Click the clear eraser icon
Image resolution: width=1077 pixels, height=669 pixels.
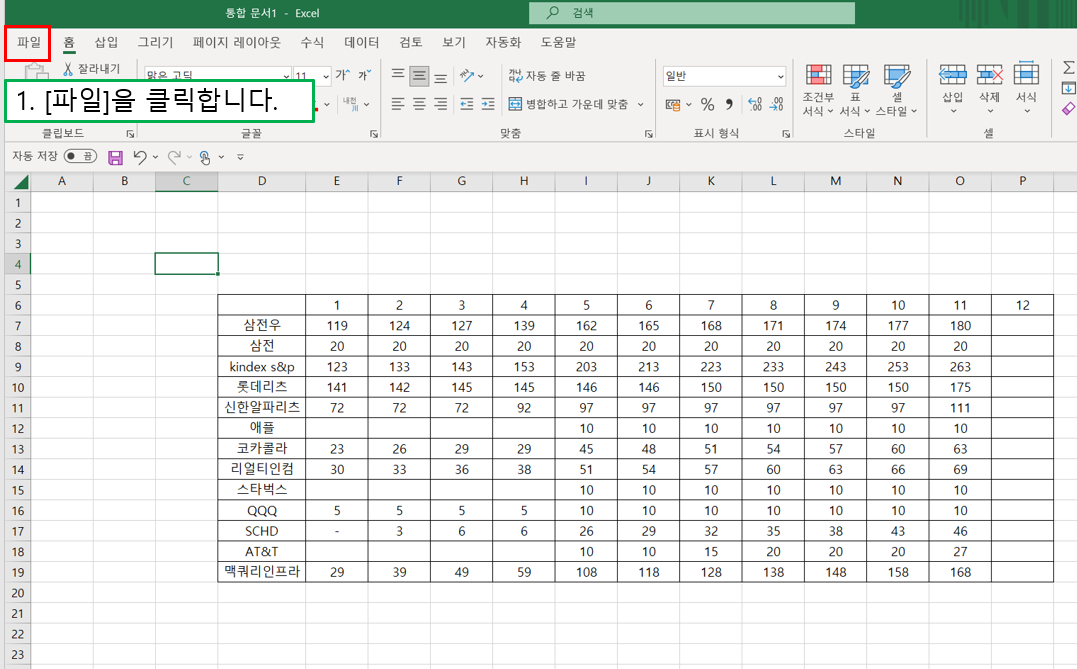(1068, 109)
